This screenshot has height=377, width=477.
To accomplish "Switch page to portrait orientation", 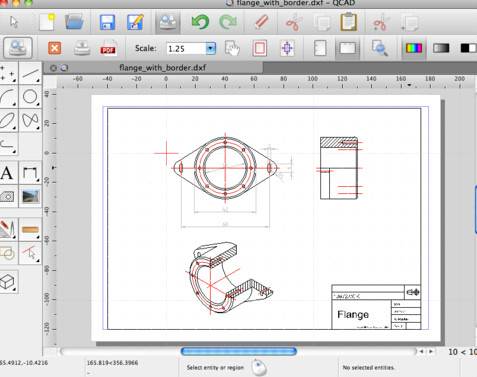I will coord(320,48).
